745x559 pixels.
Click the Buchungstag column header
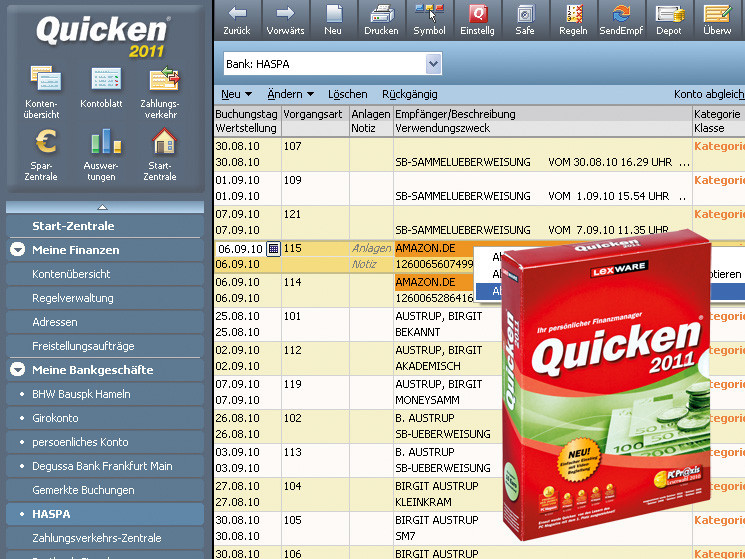[x=246, y=114]
